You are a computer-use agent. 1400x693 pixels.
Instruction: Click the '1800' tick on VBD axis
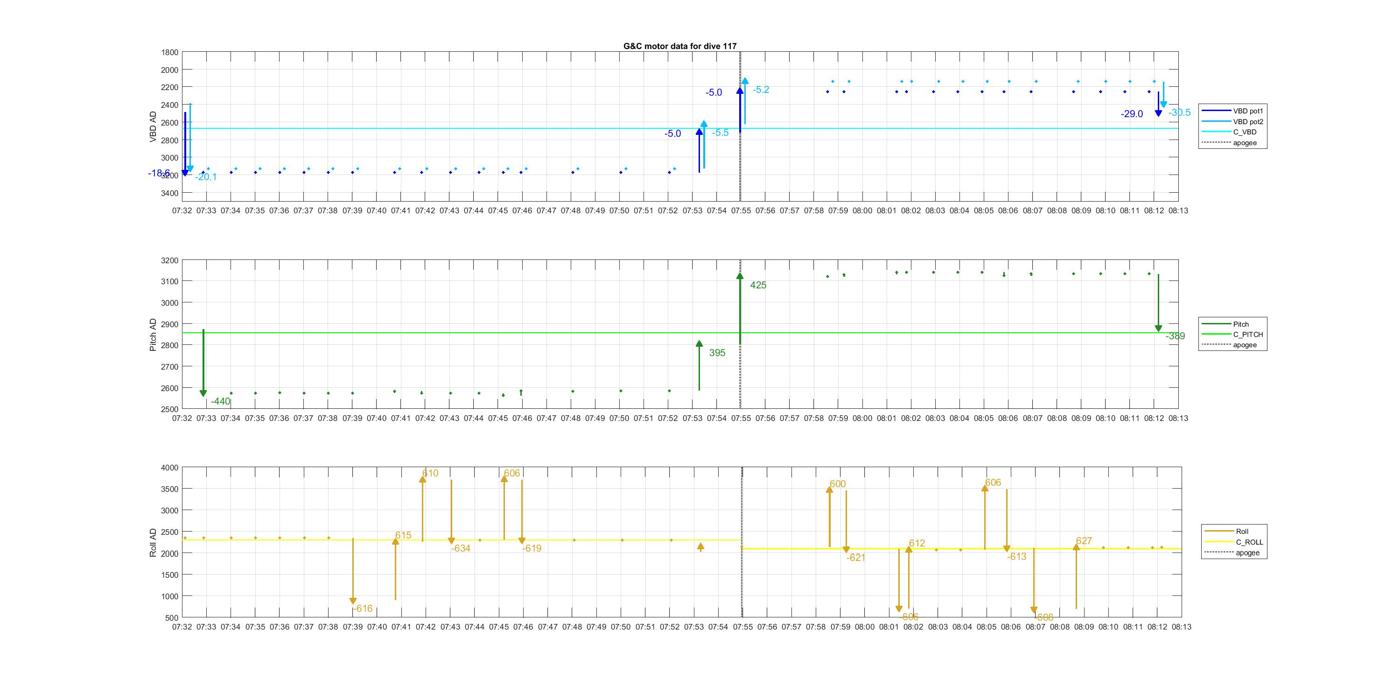(x=170, y=52)
